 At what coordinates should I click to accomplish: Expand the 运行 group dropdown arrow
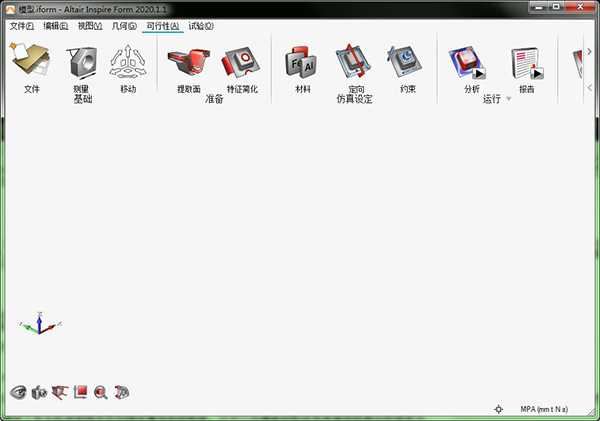tap(509, 99)
